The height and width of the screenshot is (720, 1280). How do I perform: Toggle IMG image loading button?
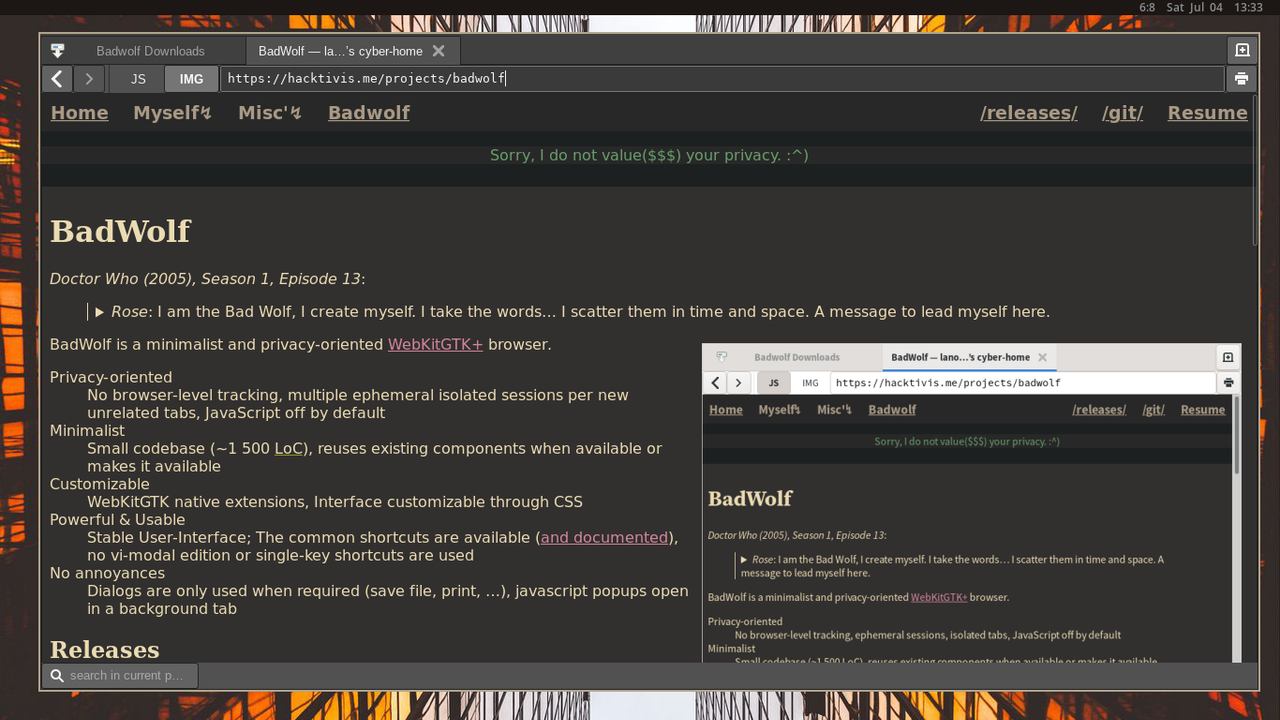coord(191,79)
